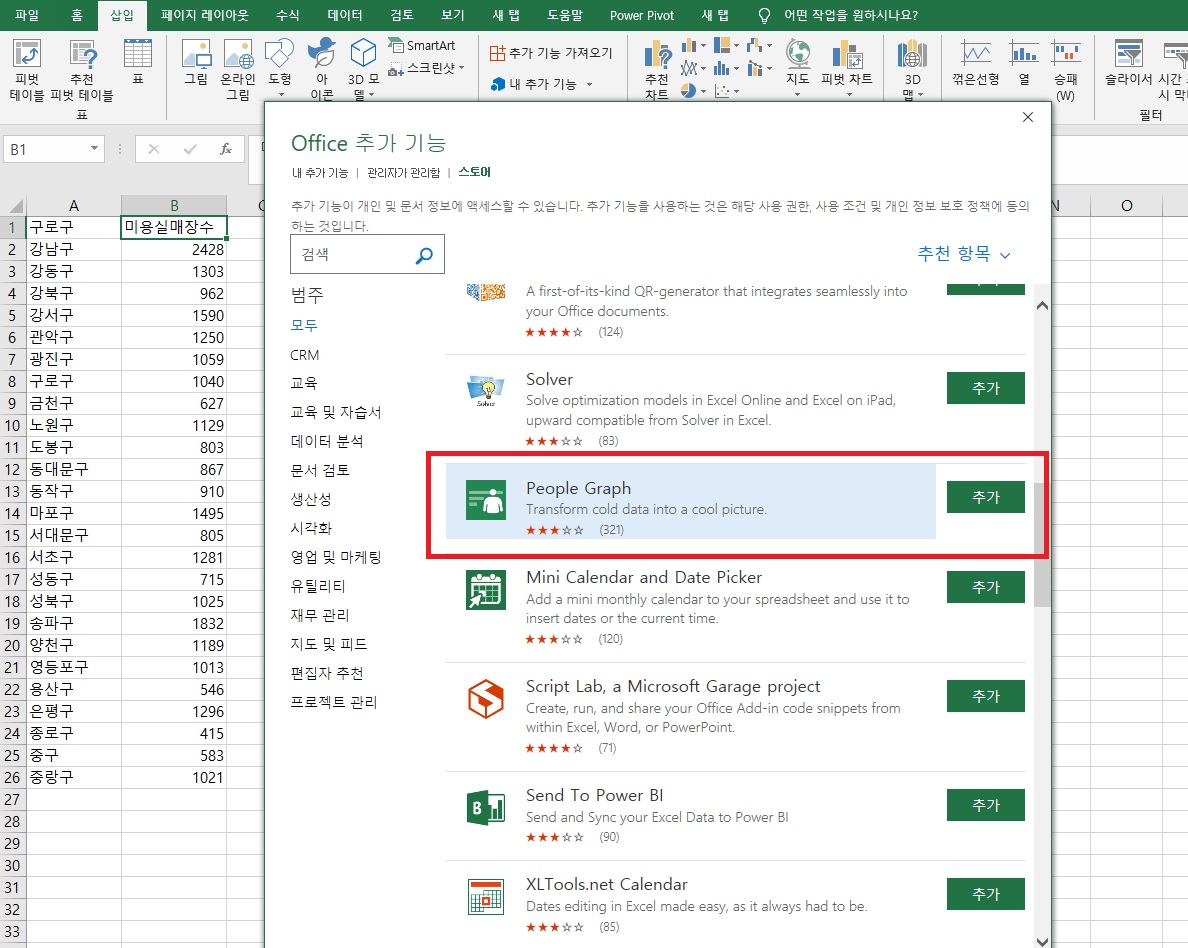Switch to 관리자가 관리함 dialog tab

[403, 173]
